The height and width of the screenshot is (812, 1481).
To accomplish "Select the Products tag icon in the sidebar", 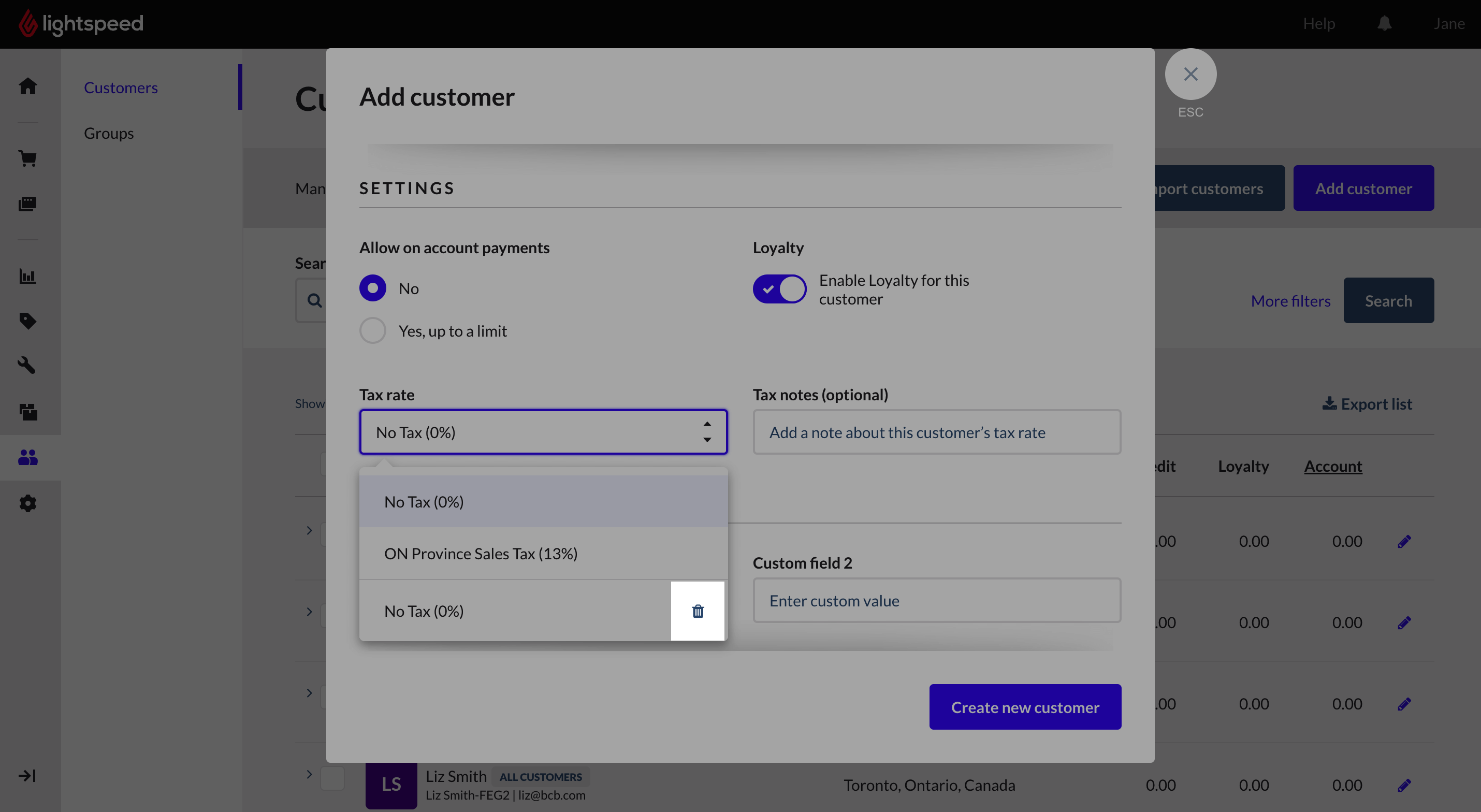I will (x=27, y=321).
